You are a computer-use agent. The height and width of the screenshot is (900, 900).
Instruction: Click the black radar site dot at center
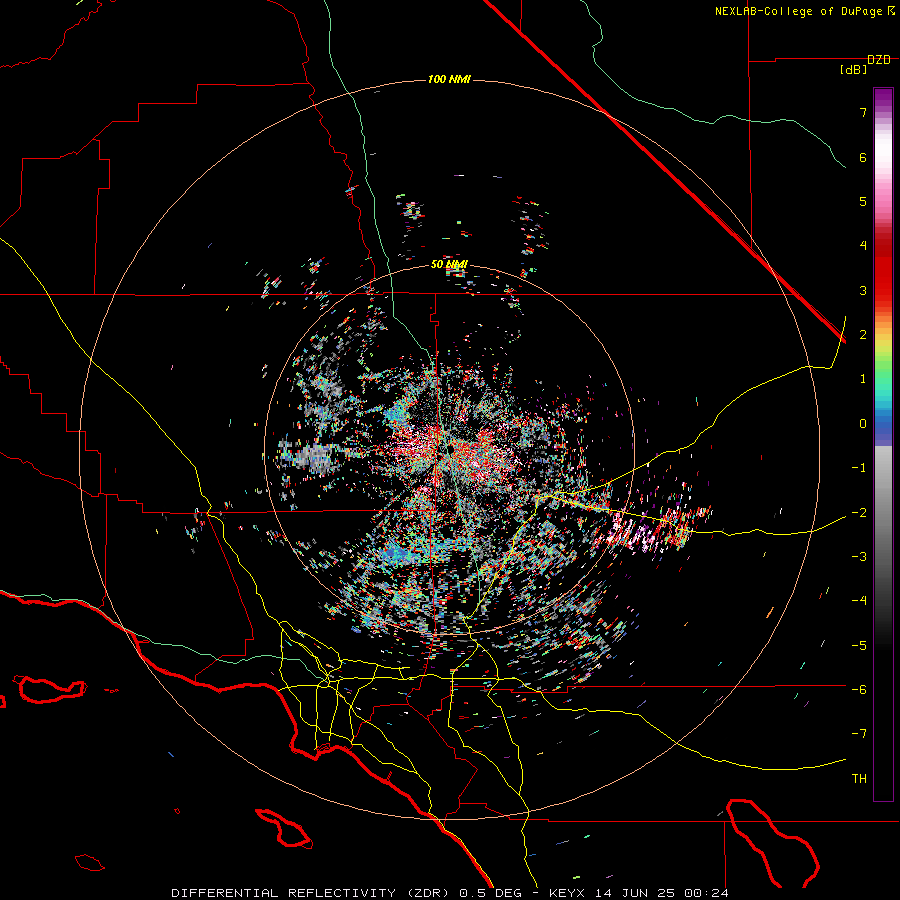(451, 448)
